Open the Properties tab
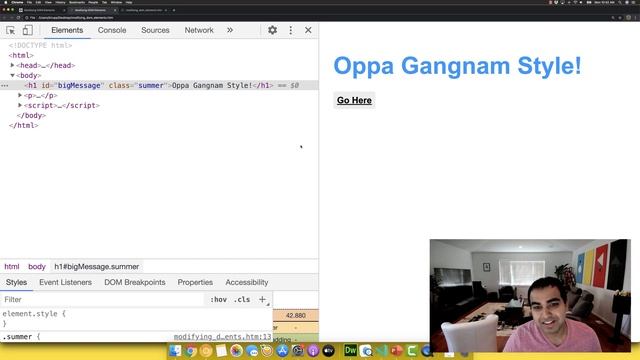The height and width of the screenshot is (360, 640). (x=195, y=282)
